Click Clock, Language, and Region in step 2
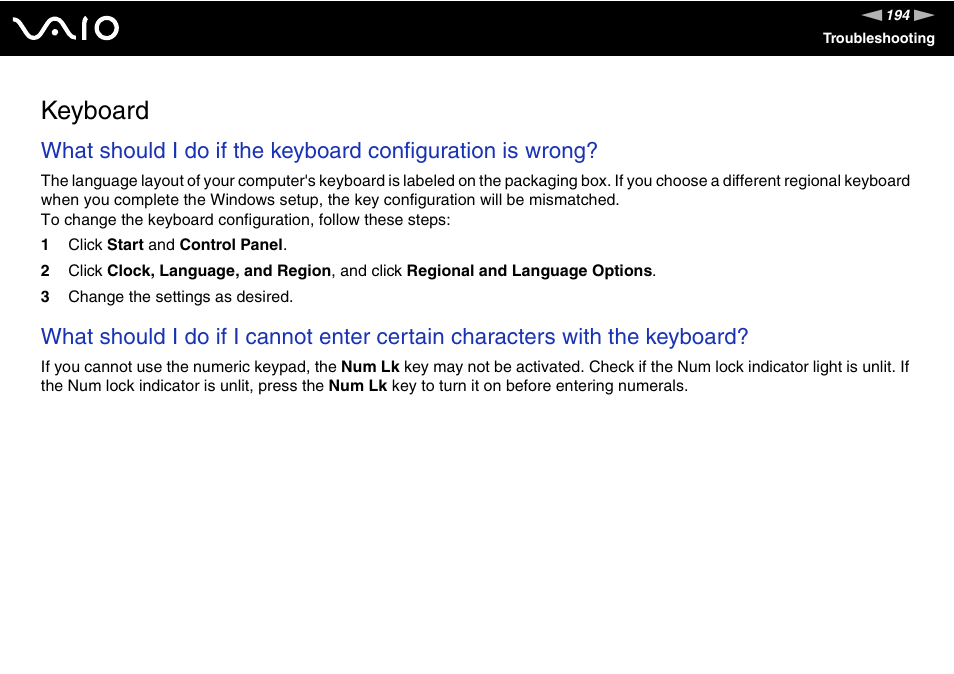Screen dimensions: 954x674 (x=219, y=270)
